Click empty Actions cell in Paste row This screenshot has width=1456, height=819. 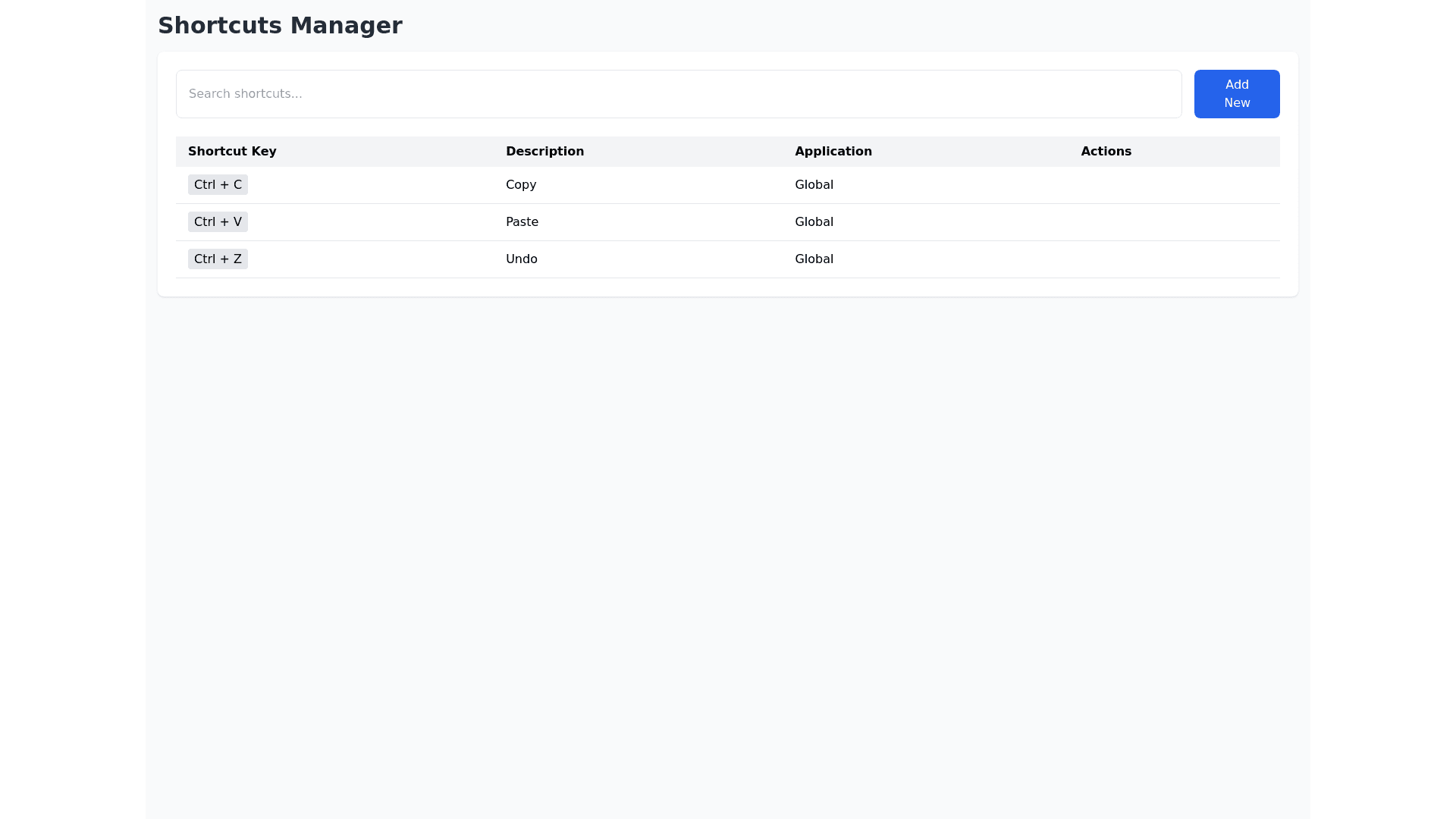pos(1174,222)
